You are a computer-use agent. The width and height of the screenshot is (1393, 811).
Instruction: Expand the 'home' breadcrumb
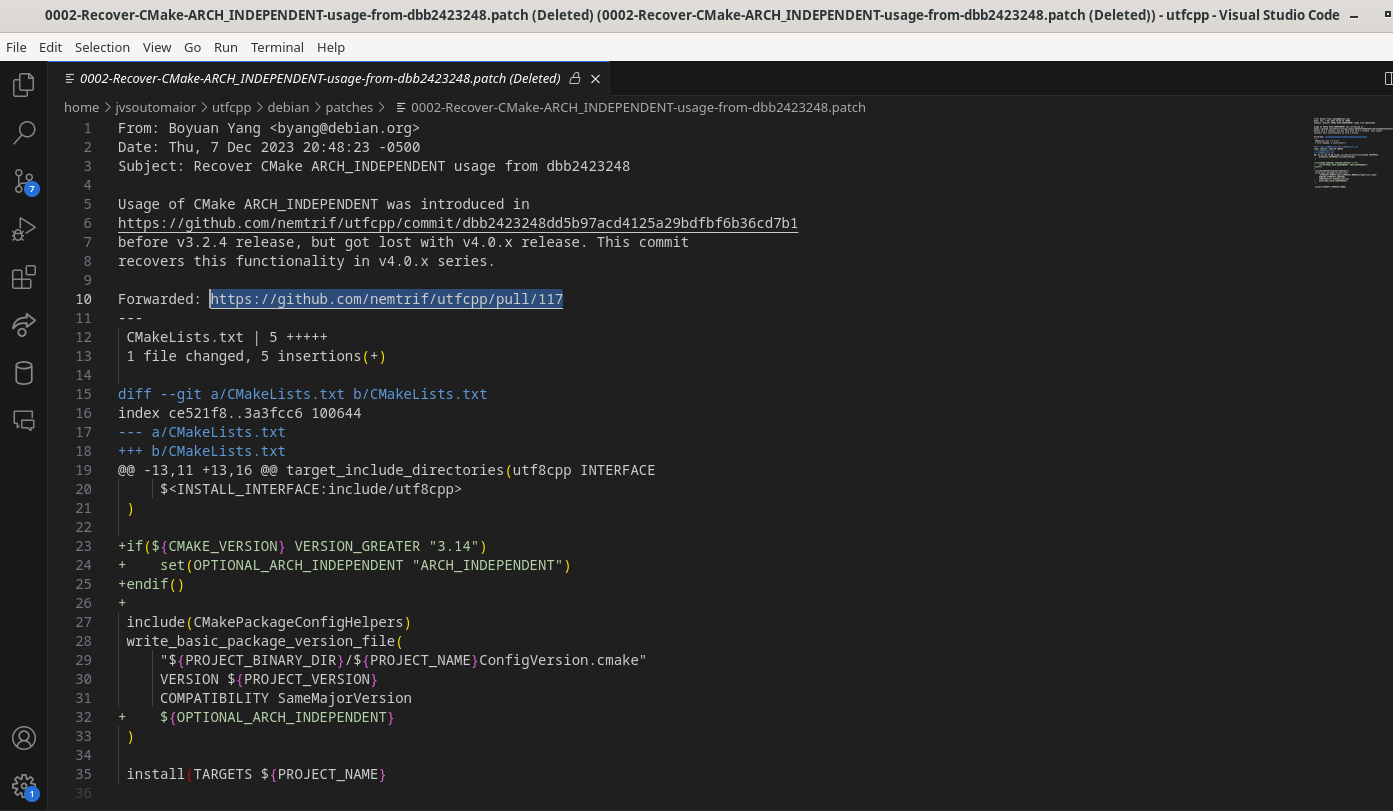(x=81, y=107)
